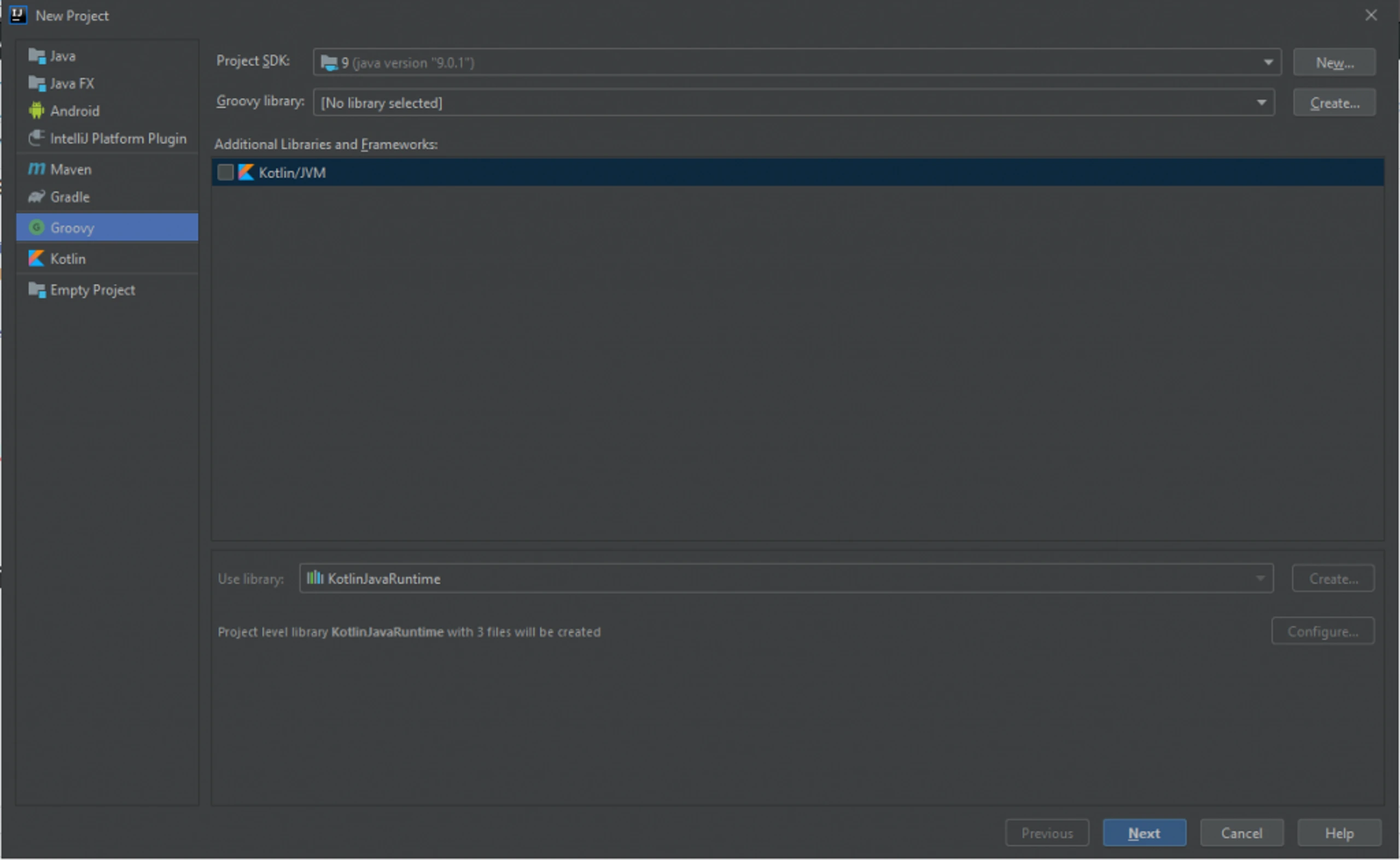Click the IntelliJ IDEA title bar logo
Image resolution: width=1400 pixels, height=860 pixels.
click(x=17, y=15)
